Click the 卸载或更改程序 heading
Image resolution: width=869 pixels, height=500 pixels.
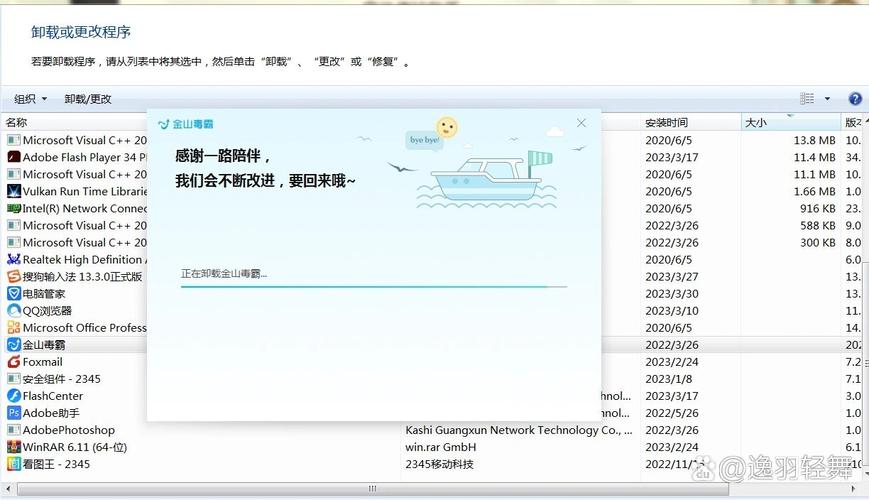[x=81, y=32]
